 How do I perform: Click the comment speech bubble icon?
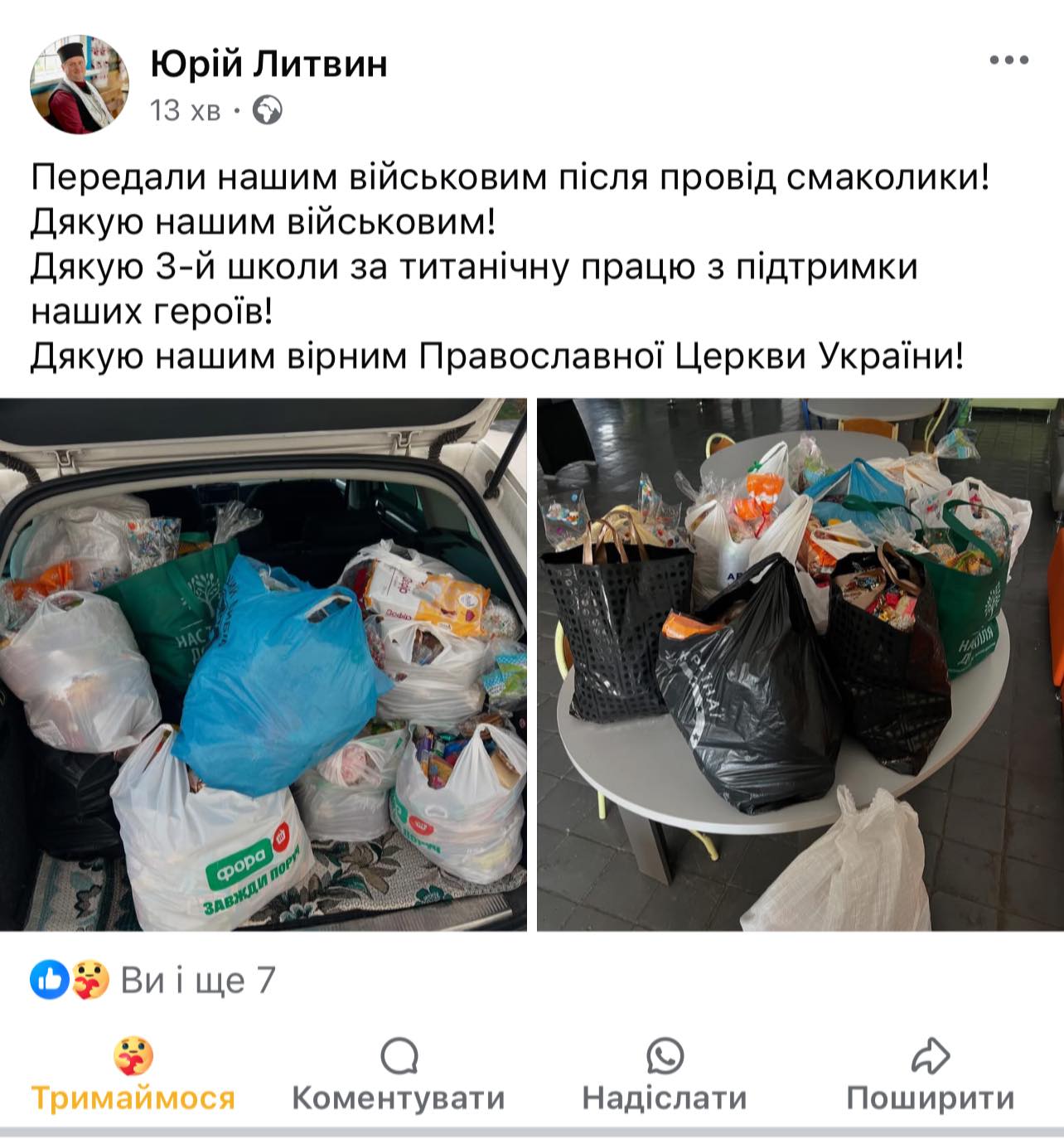point(399,1056)
